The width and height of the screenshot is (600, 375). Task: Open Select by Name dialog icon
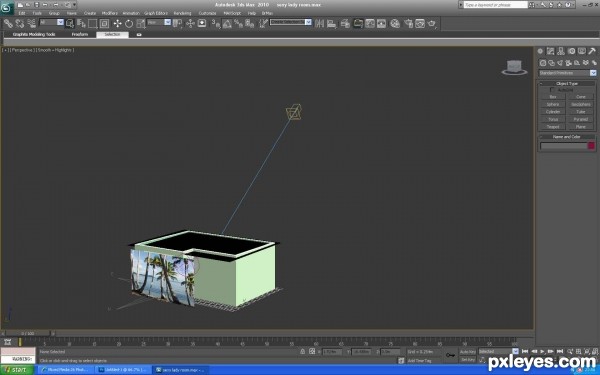[x=81, y=24]
